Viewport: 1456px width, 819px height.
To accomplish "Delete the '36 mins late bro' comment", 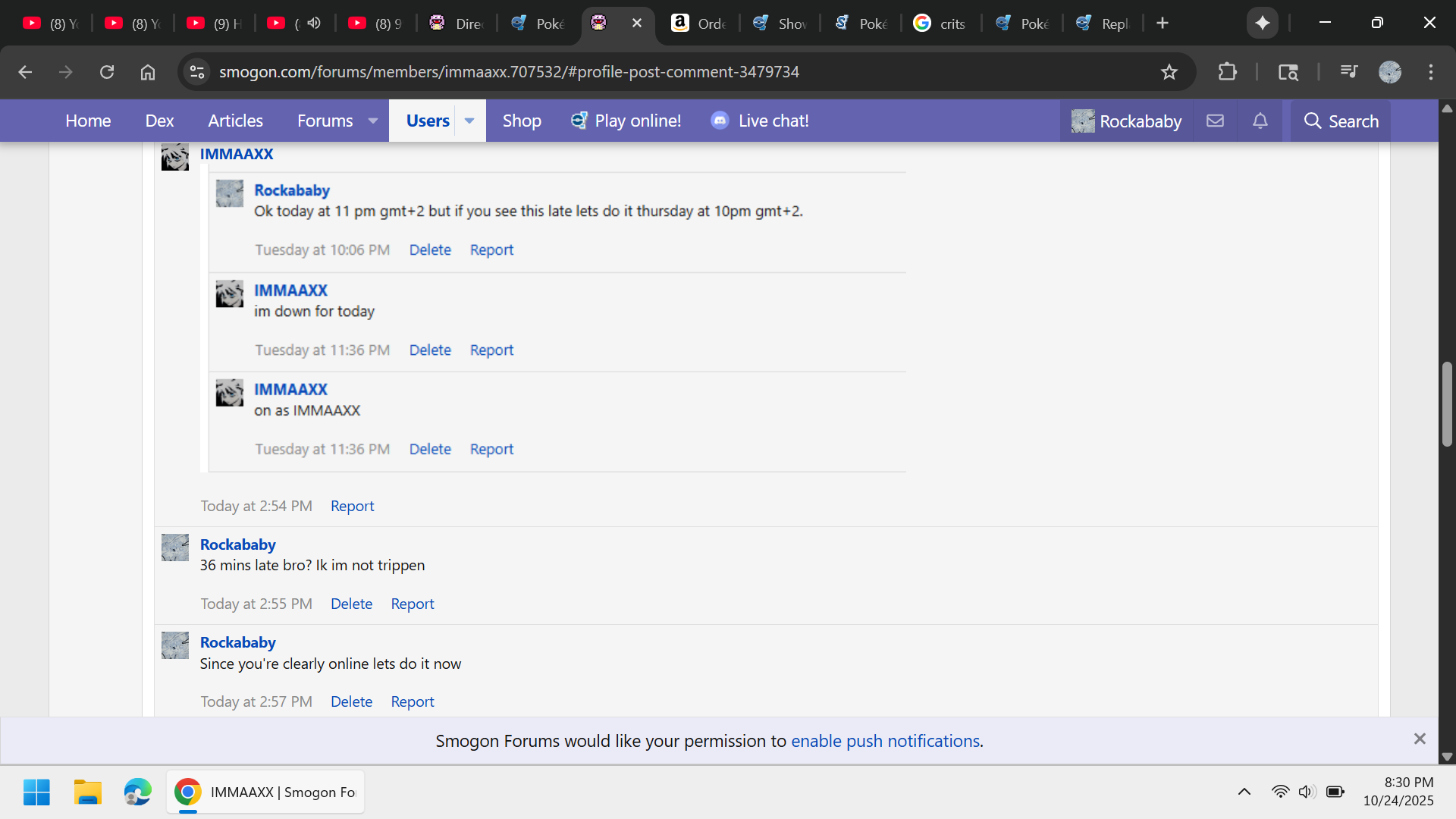I will tap(351, 604).
